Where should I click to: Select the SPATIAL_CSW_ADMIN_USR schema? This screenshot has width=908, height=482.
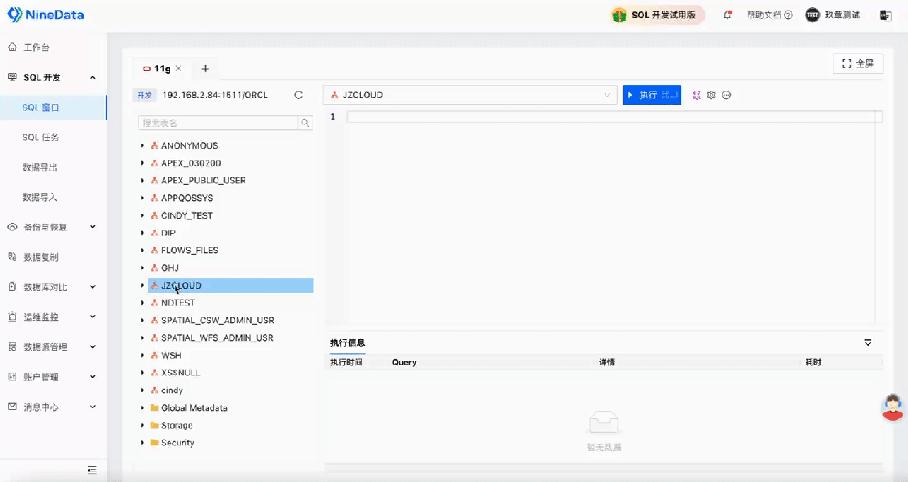(x=218, y=320)
